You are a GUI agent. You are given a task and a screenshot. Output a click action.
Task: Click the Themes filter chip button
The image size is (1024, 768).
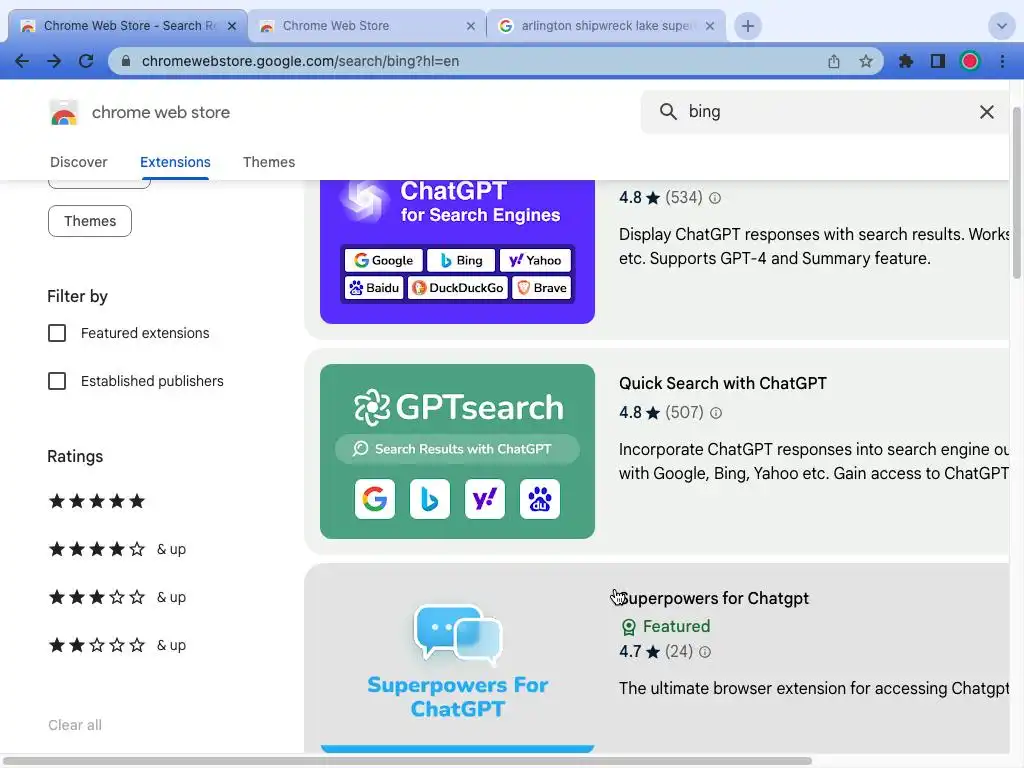click(89, 221)
